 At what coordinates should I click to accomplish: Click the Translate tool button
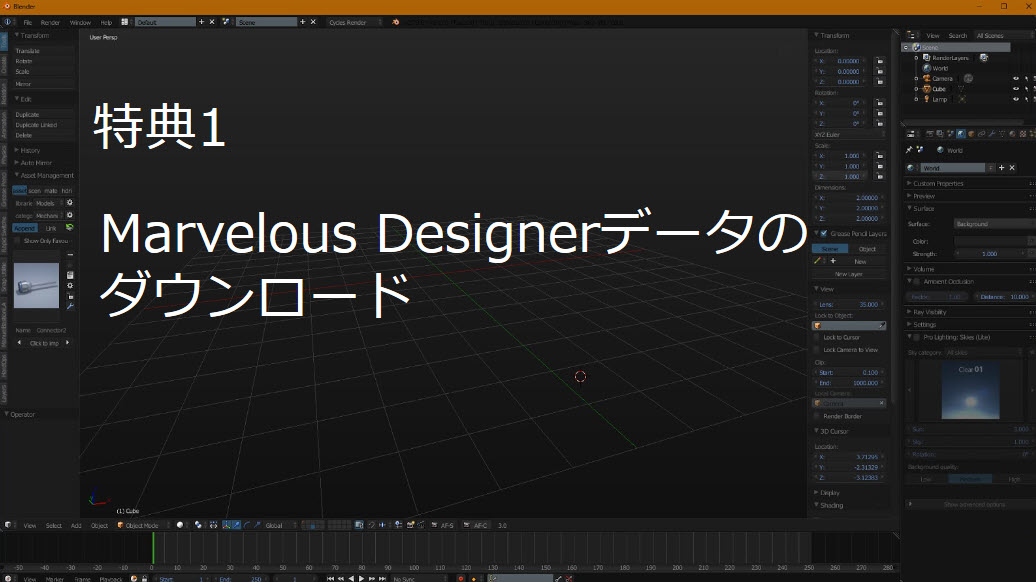(44, 51)
